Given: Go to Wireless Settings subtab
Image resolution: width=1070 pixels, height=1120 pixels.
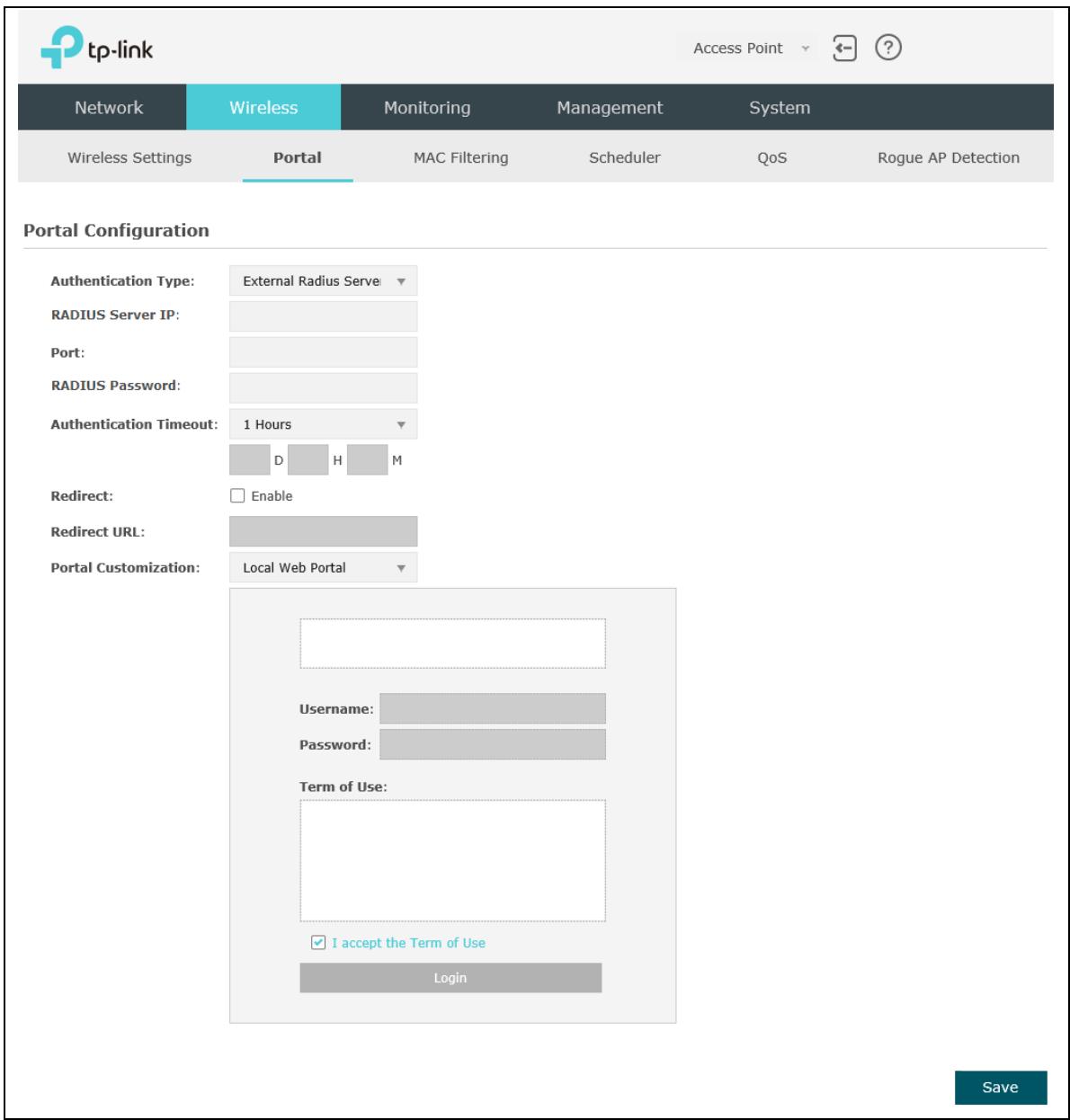Looking at the screenshot, I should [x=129, y=157].
